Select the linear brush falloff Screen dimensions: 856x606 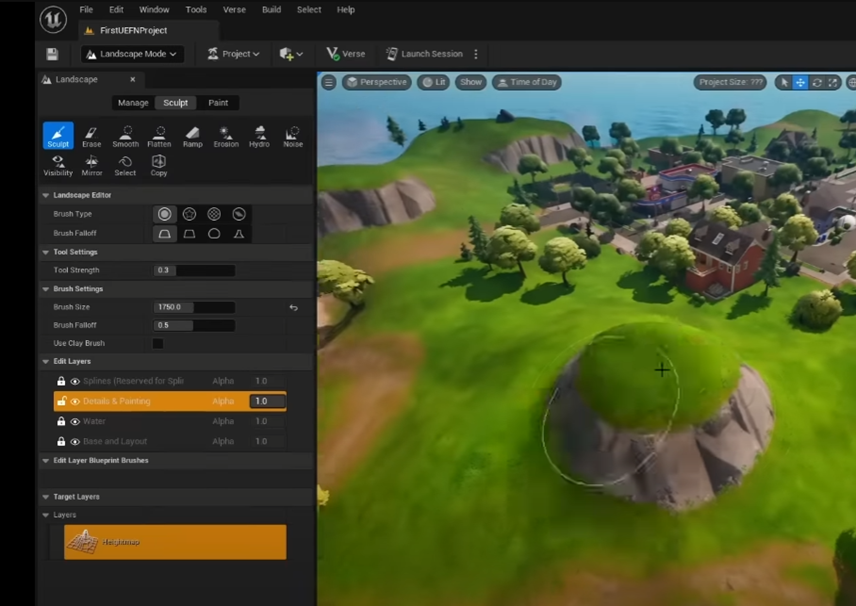189,234
